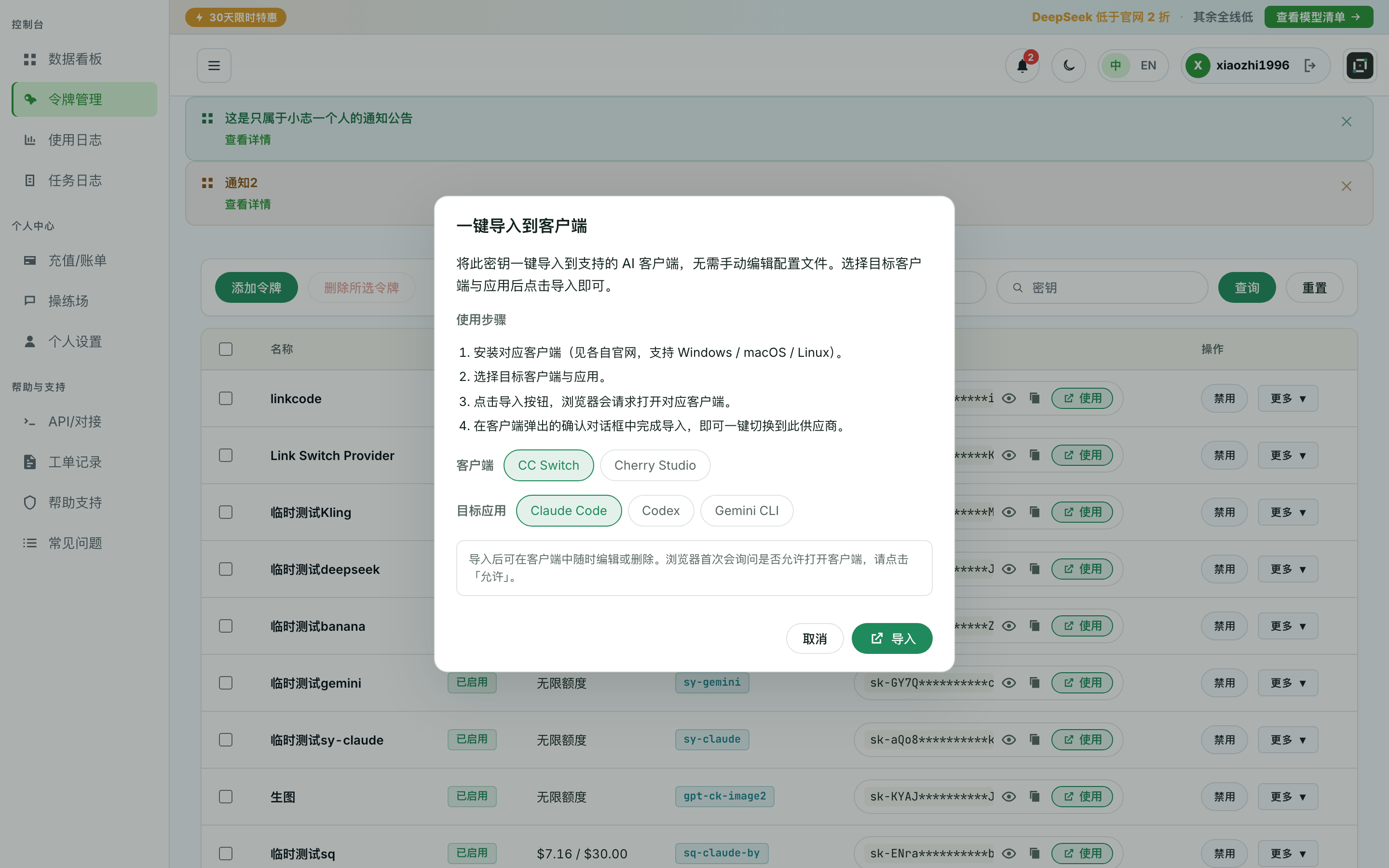Copy the 临时测试gemini key
The image size is (1389, 868).
coord(1035,682)
